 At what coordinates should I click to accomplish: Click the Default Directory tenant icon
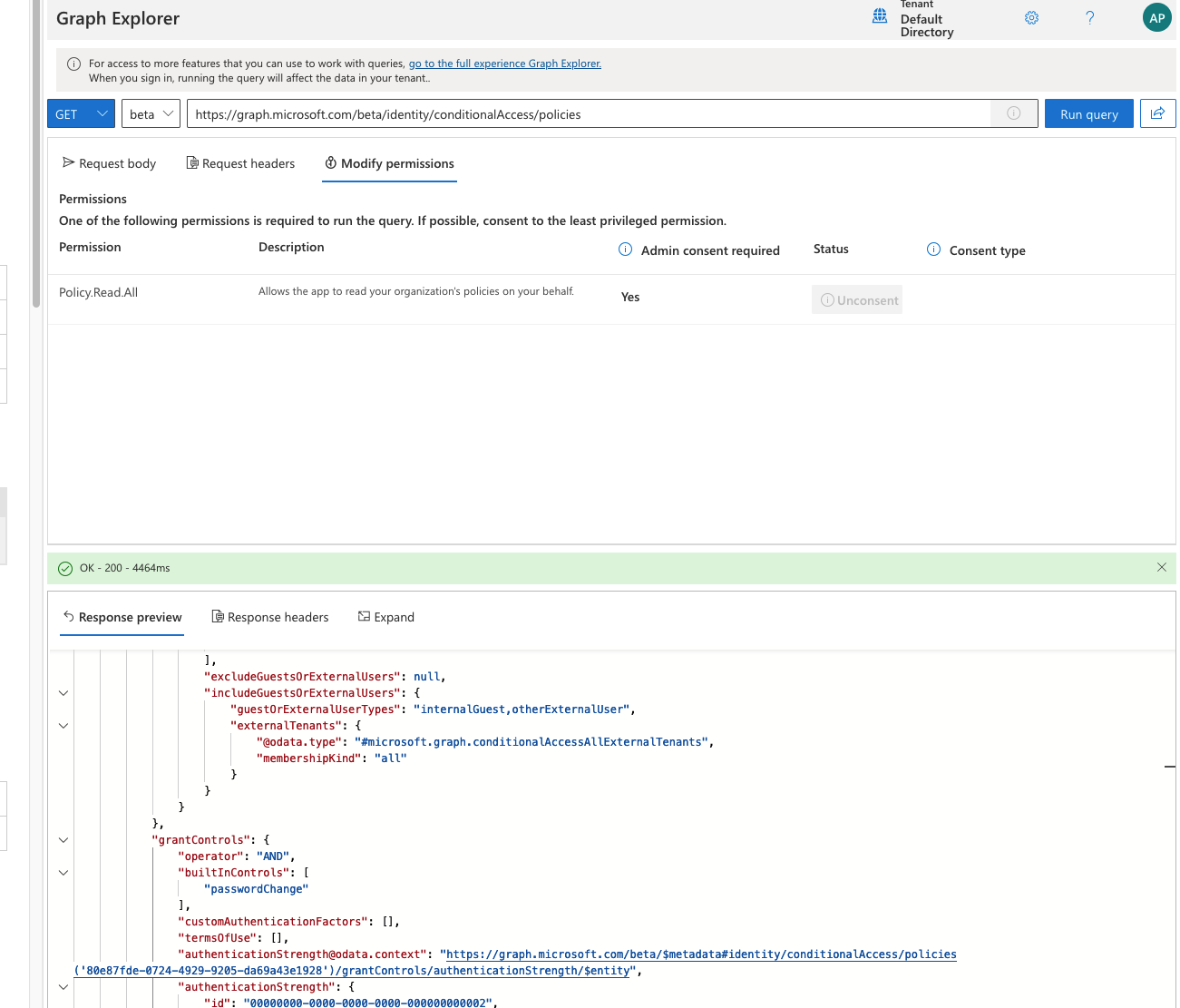878,15
